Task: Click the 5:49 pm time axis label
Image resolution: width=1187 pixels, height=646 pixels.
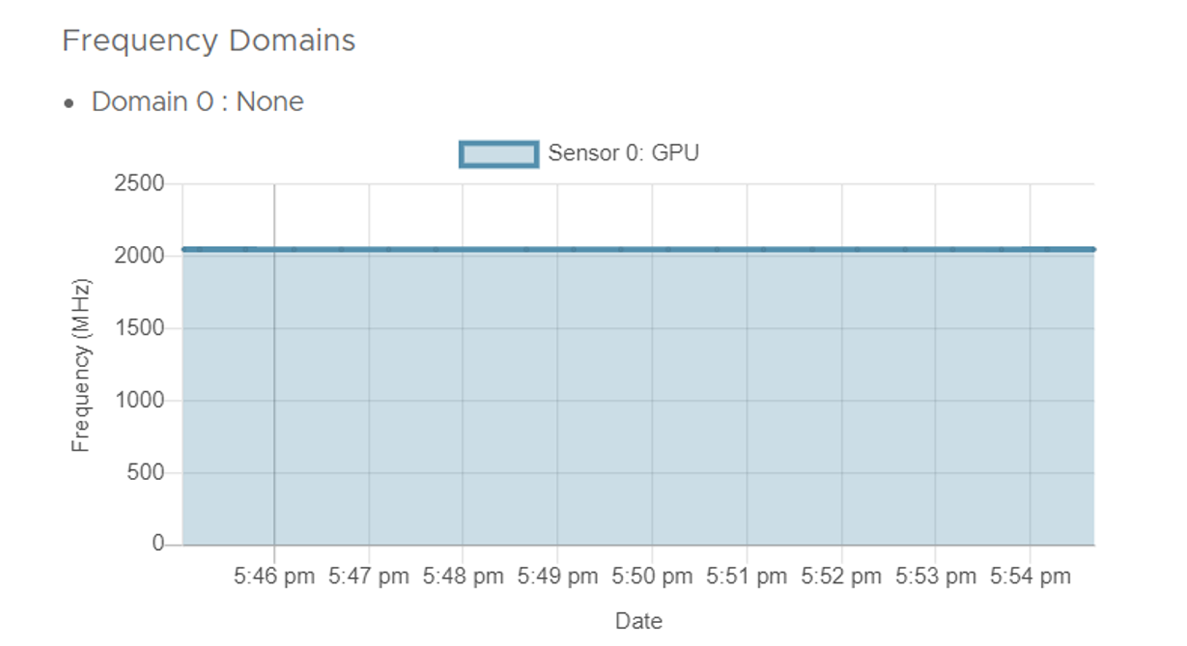Action: click(x=558, y=577)
